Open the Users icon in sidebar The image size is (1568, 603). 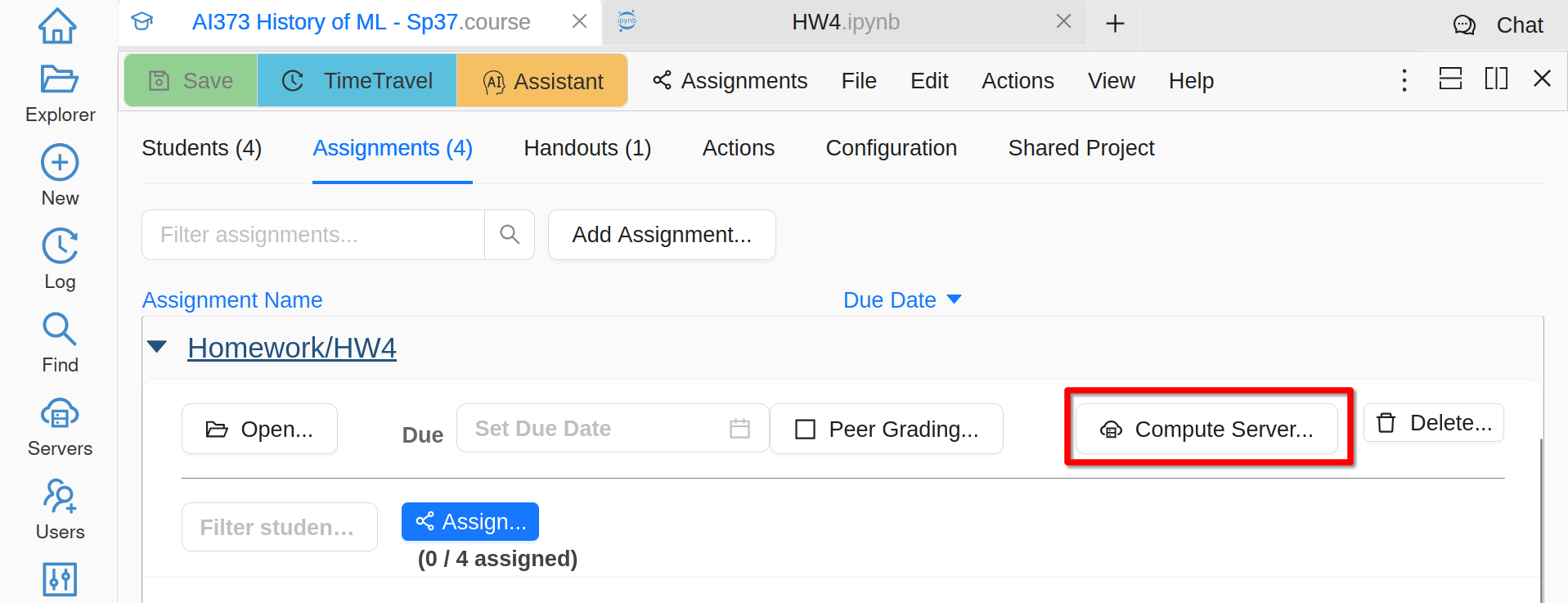pyautogui.click(x=60, y=497)
